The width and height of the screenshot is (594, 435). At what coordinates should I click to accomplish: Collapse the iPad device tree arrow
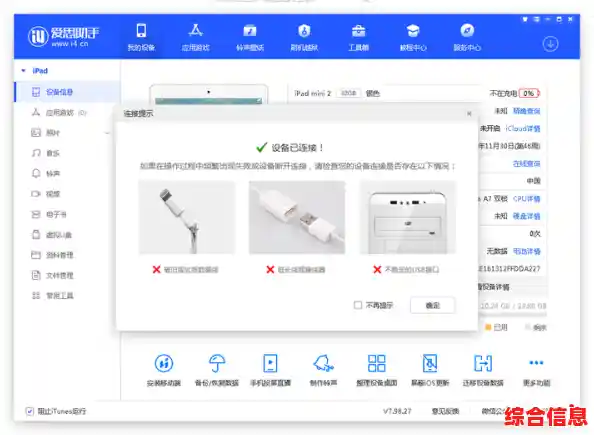point(23,71)
